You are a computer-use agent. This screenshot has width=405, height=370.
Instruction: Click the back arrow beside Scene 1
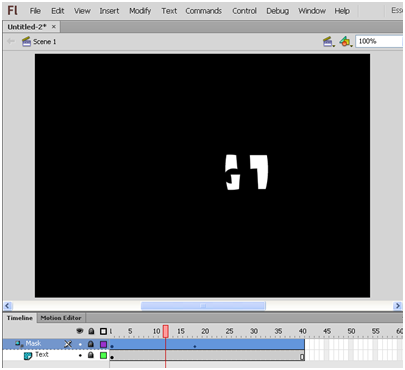coord(11,41)
